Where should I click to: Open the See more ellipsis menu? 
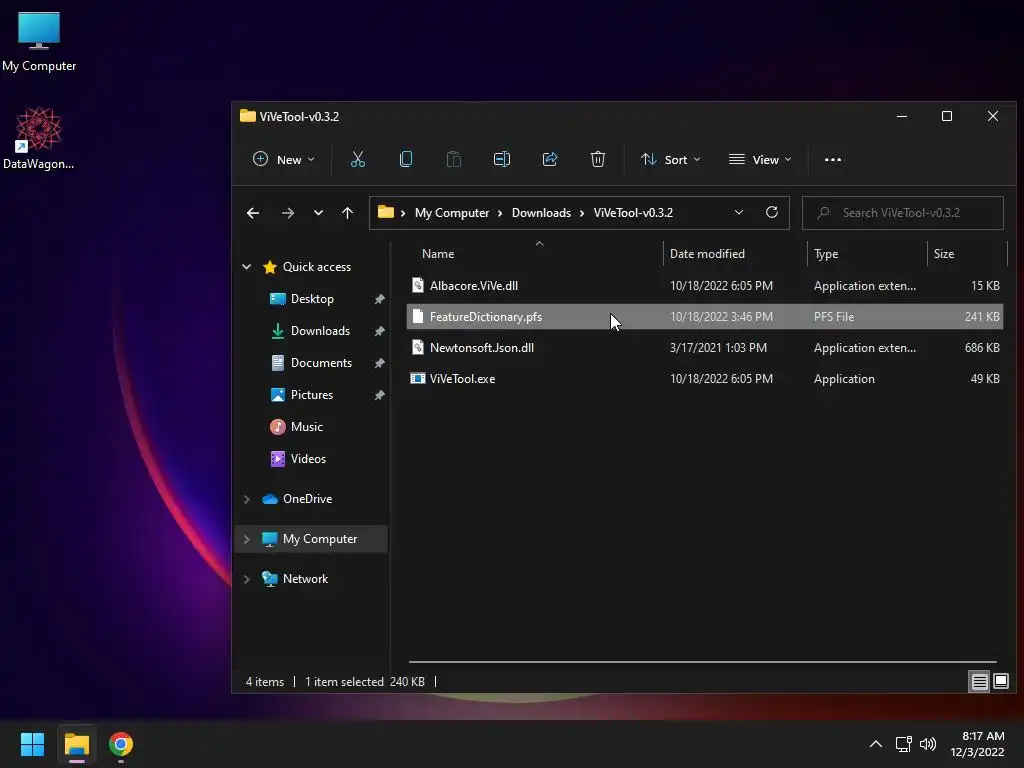pos(833,159)
